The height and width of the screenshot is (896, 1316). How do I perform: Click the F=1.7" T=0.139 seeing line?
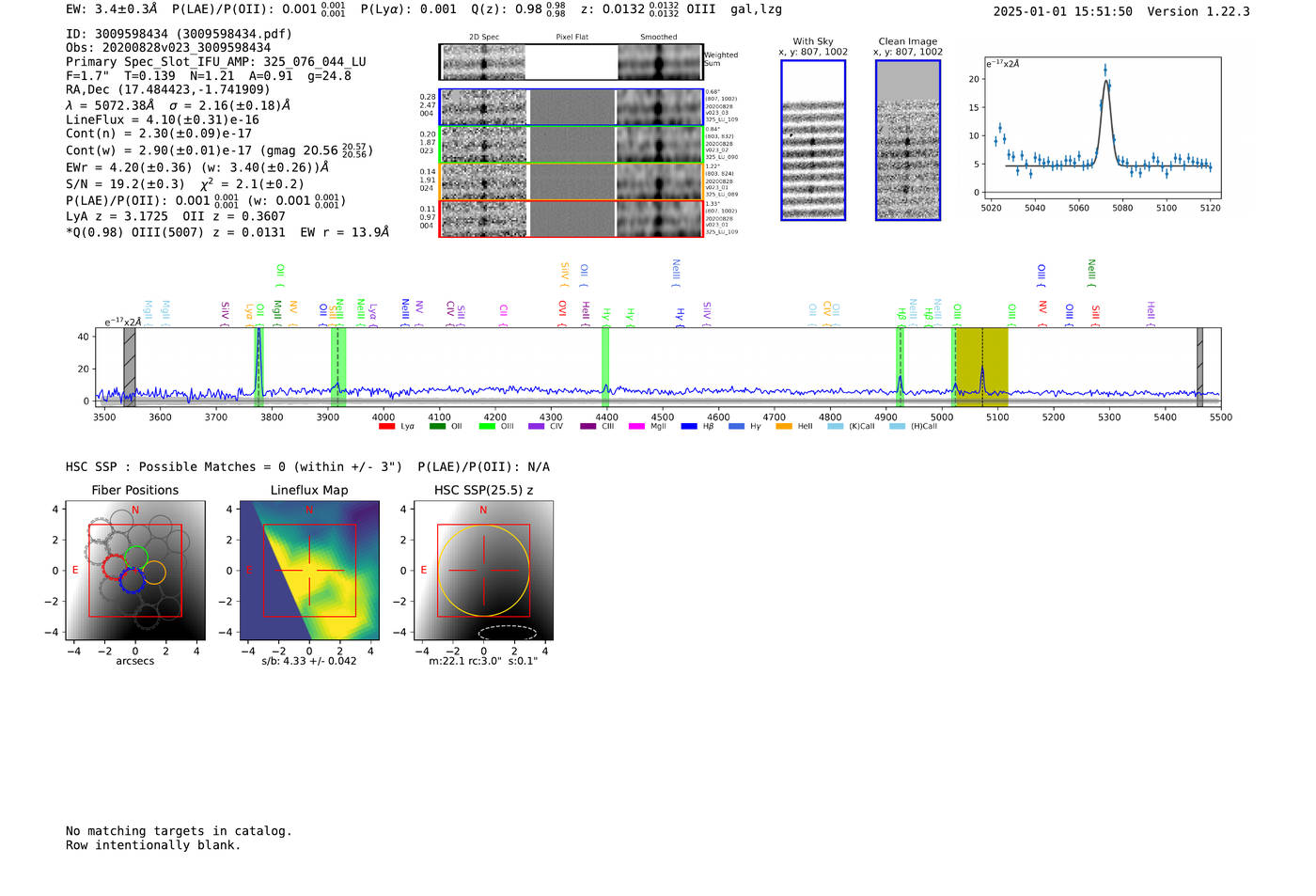[x=209, y=76]
